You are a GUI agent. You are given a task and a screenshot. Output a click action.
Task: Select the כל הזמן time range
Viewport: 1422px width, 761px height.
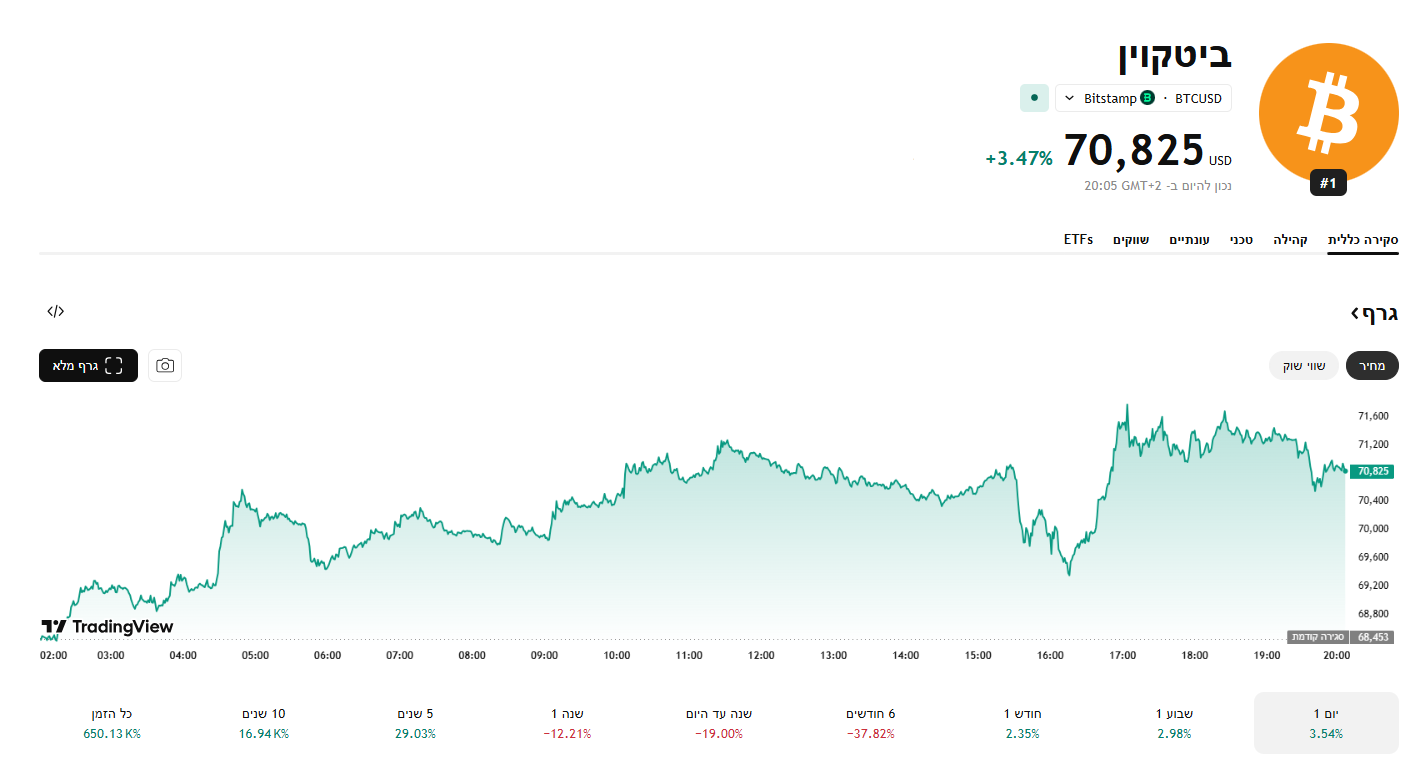coord(111,723)
